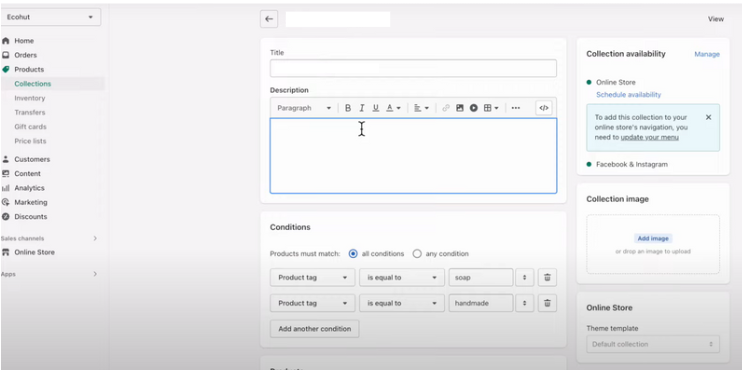Open the insert table dropdown
This screenshot has width=742, height=370.
(491, 108)
